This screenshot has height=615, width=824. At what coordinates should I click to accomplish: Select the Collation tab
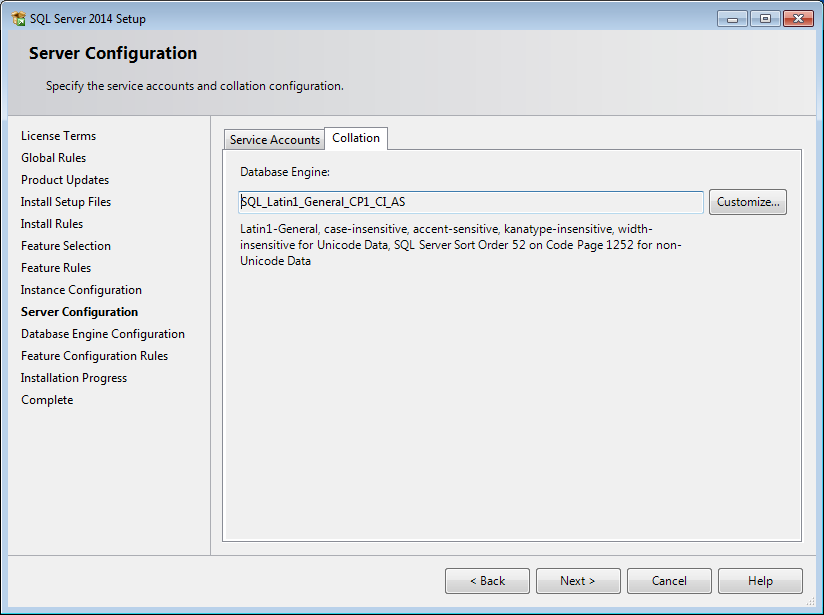(356, 138)
